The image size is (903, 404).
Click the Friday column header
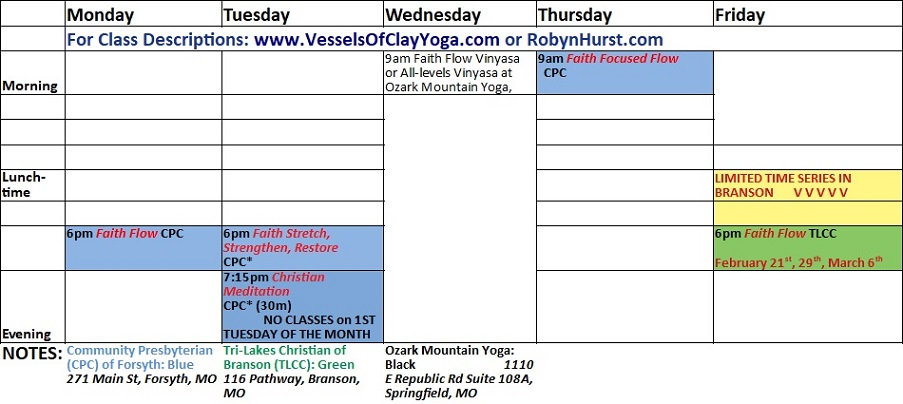(x=741, y=15)
